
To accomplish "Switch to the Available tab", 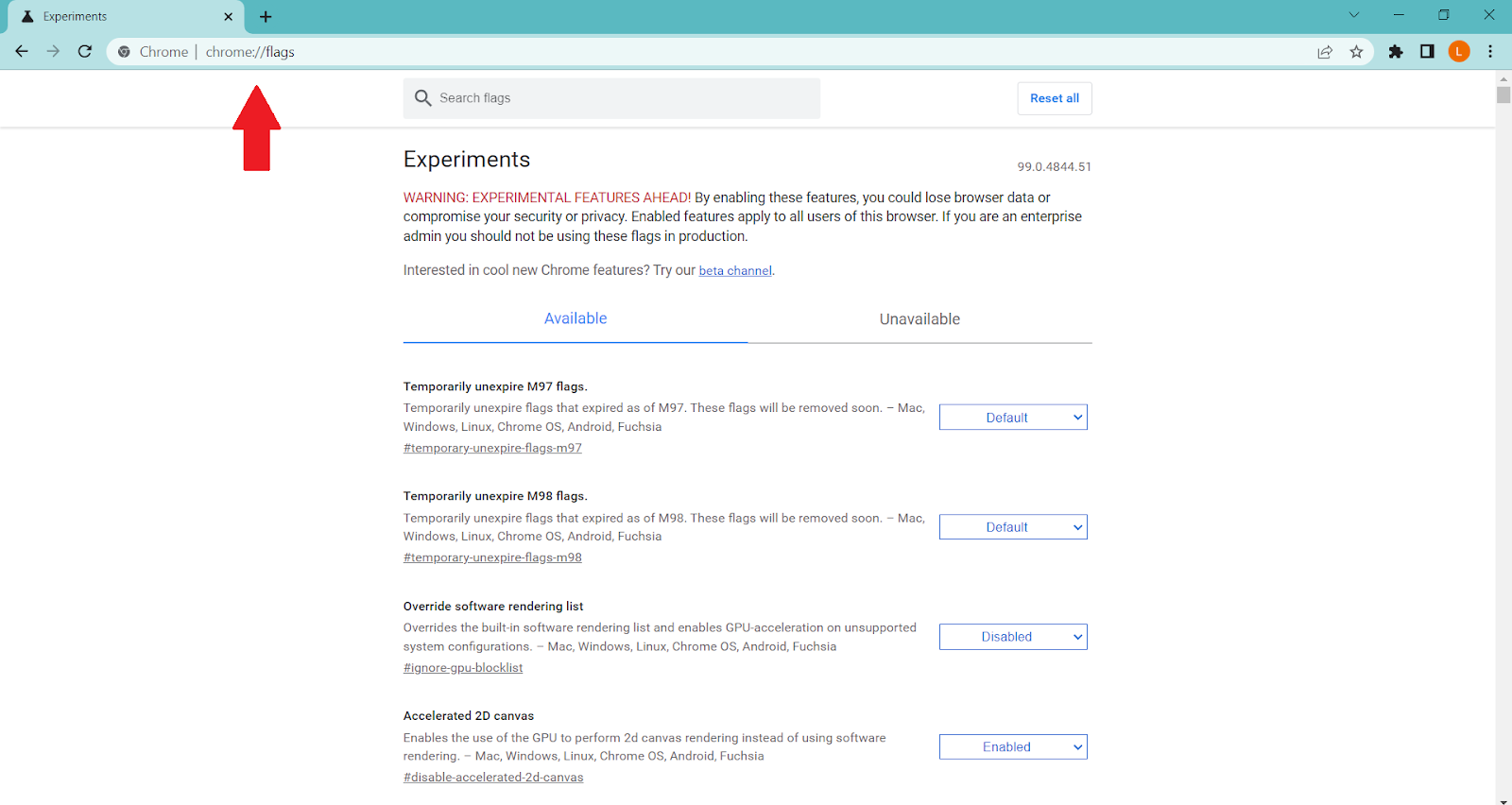I will (576, 319).
